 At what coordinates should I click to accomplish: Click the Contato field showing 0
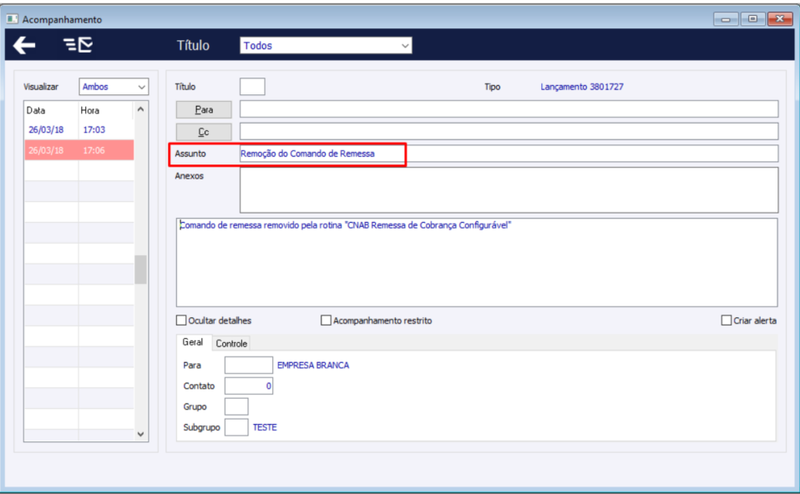[x=248, y=386]
